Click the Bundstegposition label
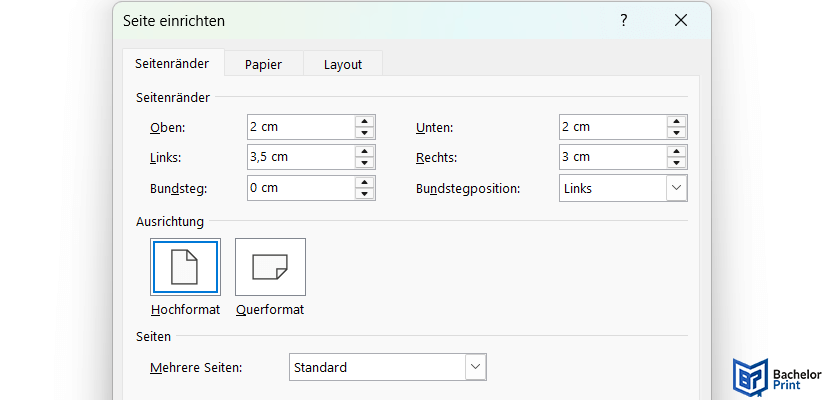The height and width of the screenshot is (400, 825). (x=468, y=189)
